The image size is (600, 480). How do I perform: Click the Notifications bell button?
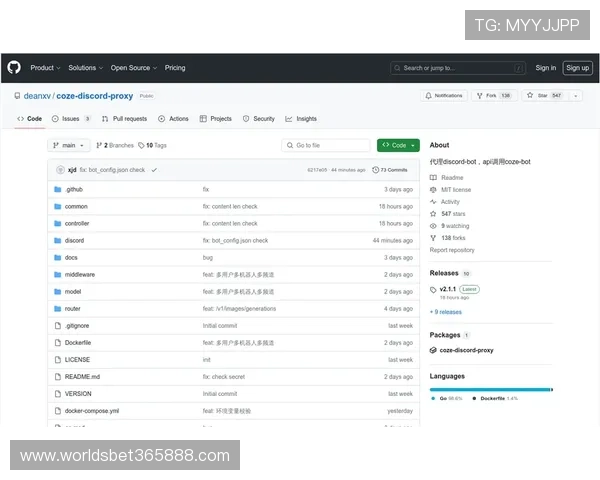click(x=444, y=96)
